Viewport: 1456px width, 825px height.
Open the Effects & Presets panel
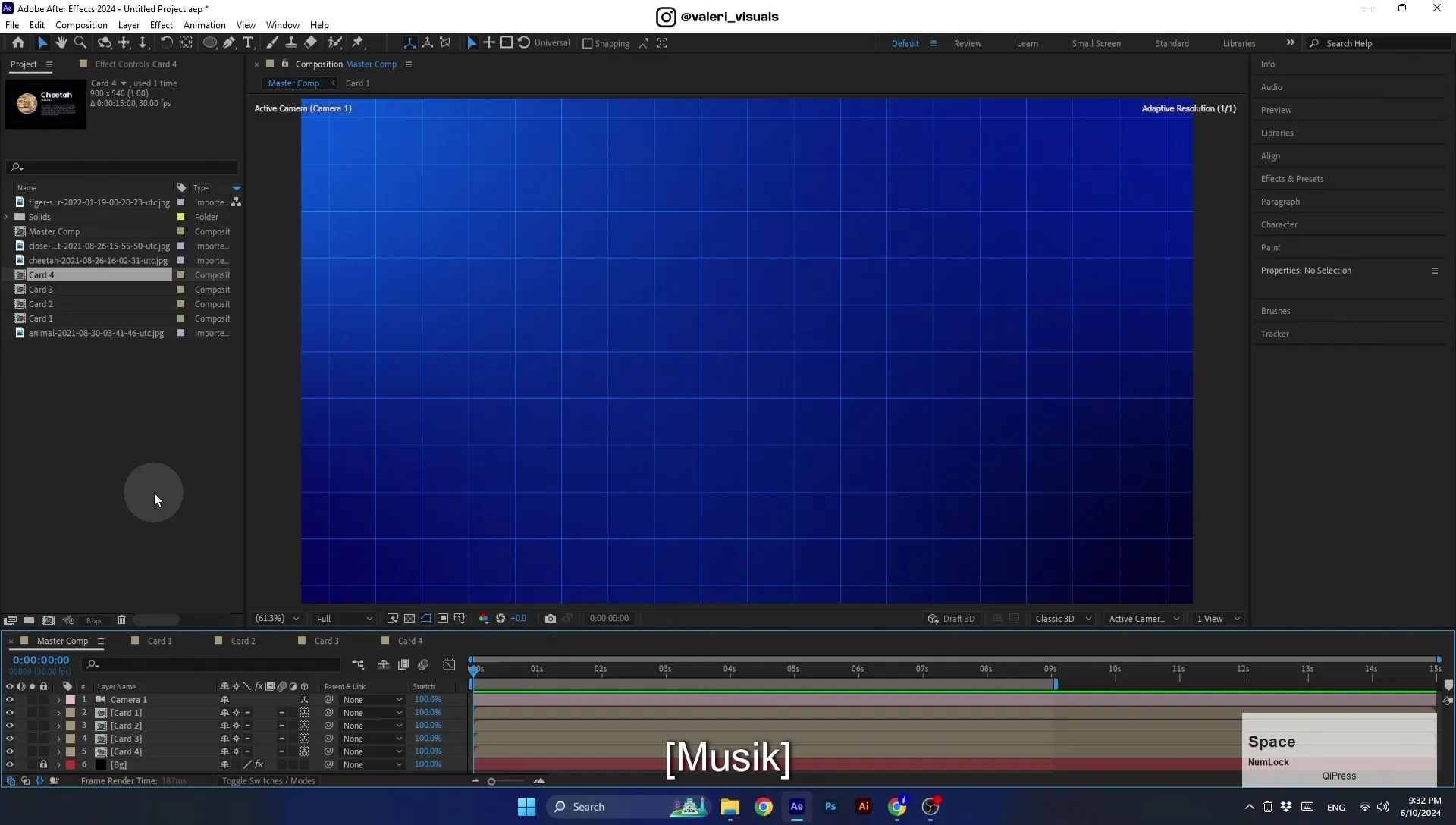[1292, 179]
